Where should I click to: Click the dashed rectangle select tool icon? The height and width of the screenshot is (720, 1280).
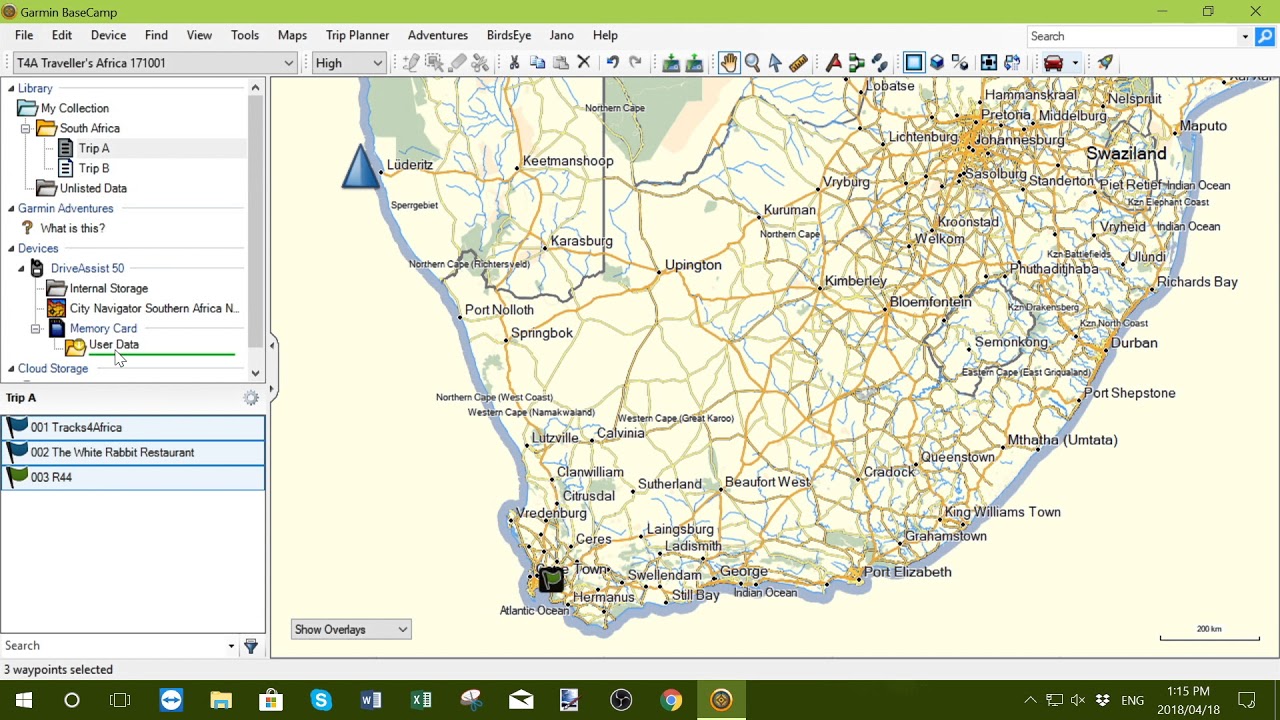(x=434, y=63)
